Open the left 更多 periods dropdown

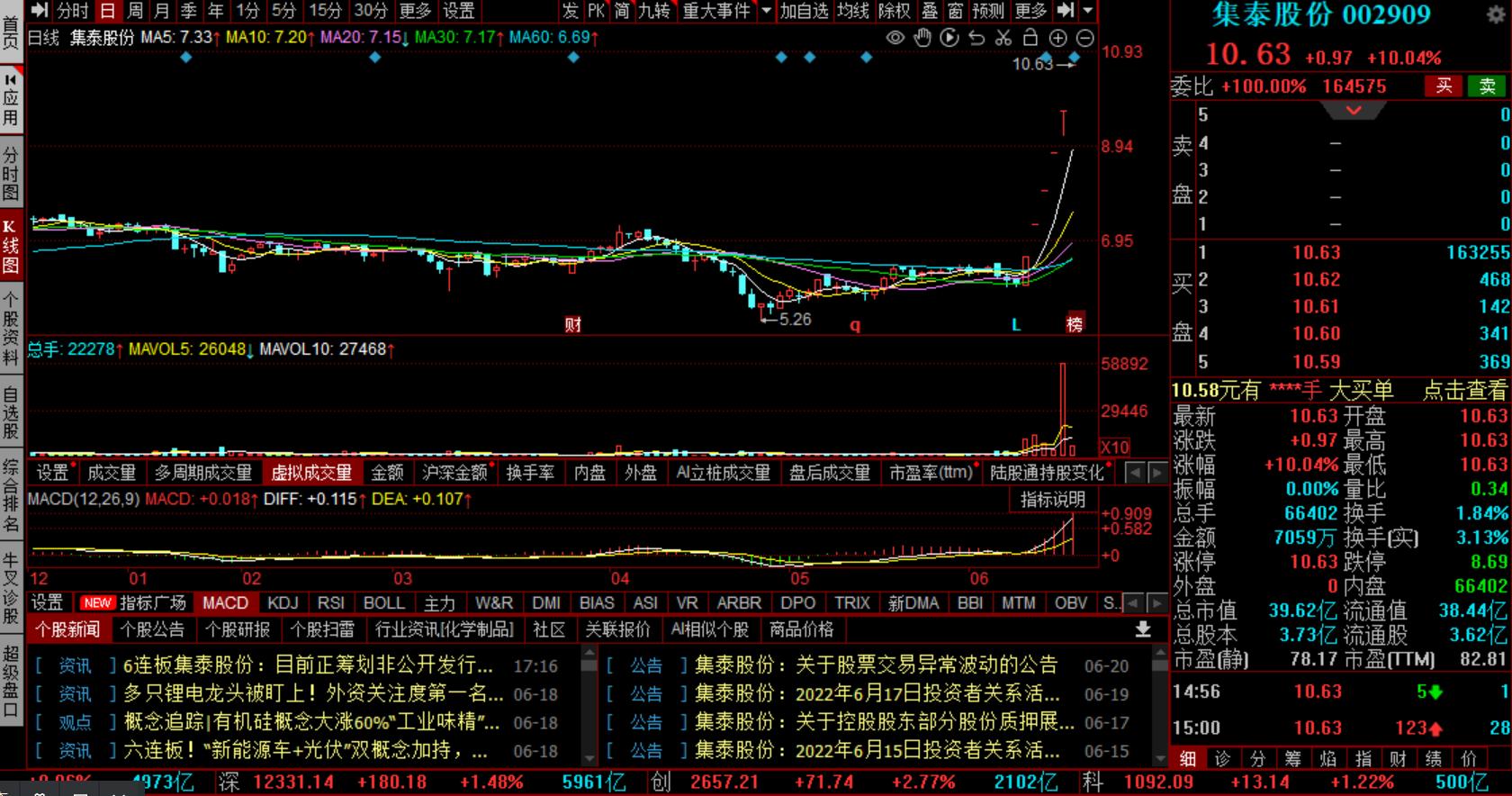[415, 11]
